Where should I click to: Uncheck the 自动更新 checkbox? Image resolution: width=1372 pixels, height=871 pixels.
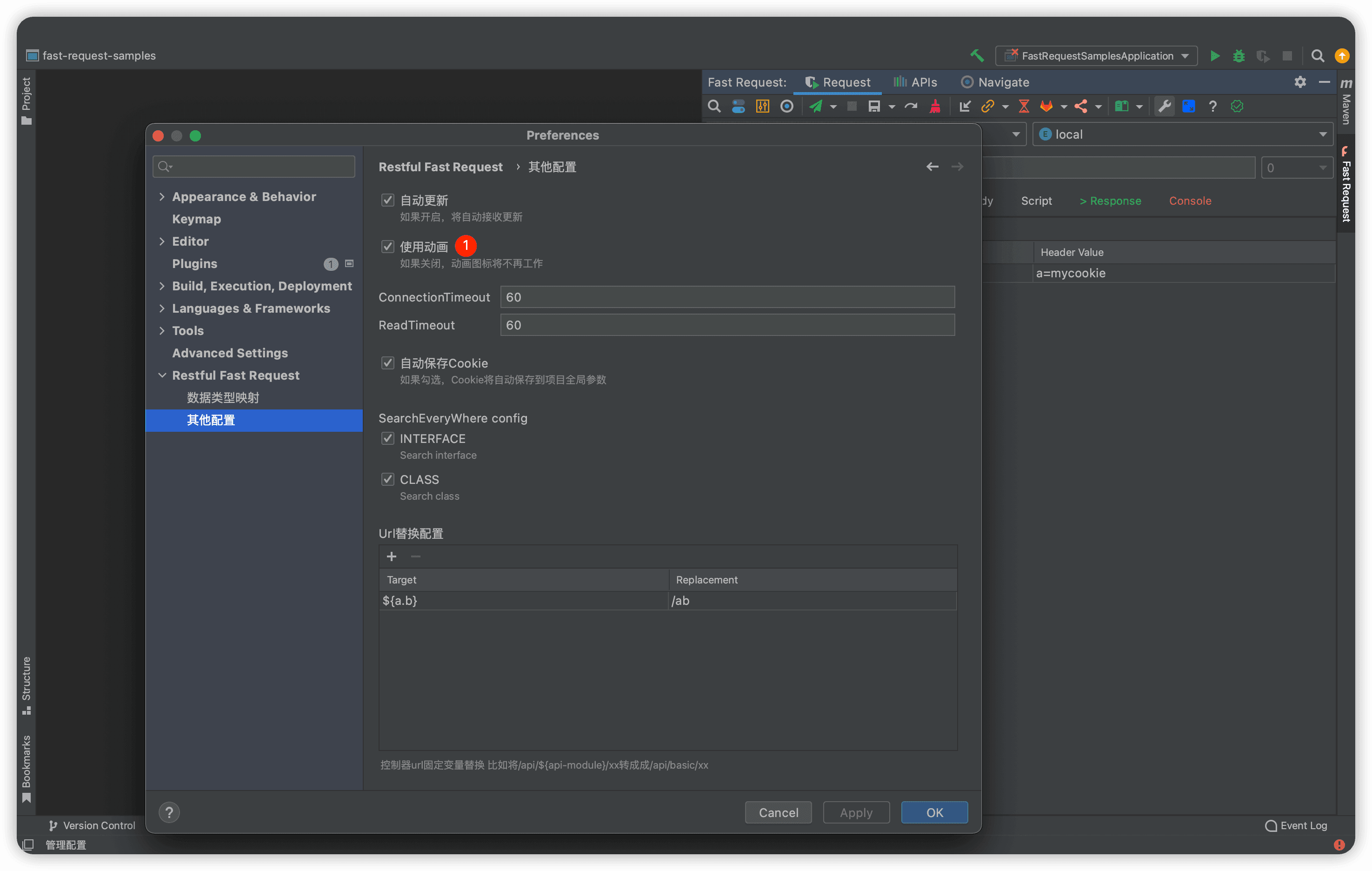pyautogui.click(x=388, y=200)
